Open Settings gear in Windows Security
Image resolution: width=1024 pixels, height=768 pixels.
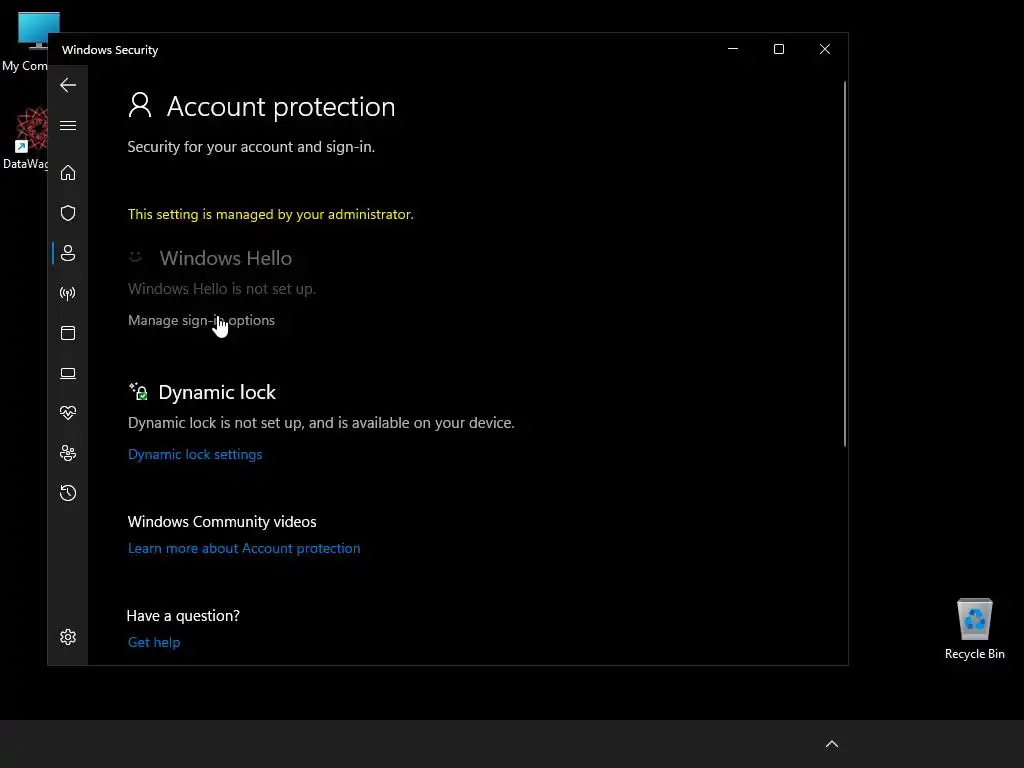click(68, 637)
